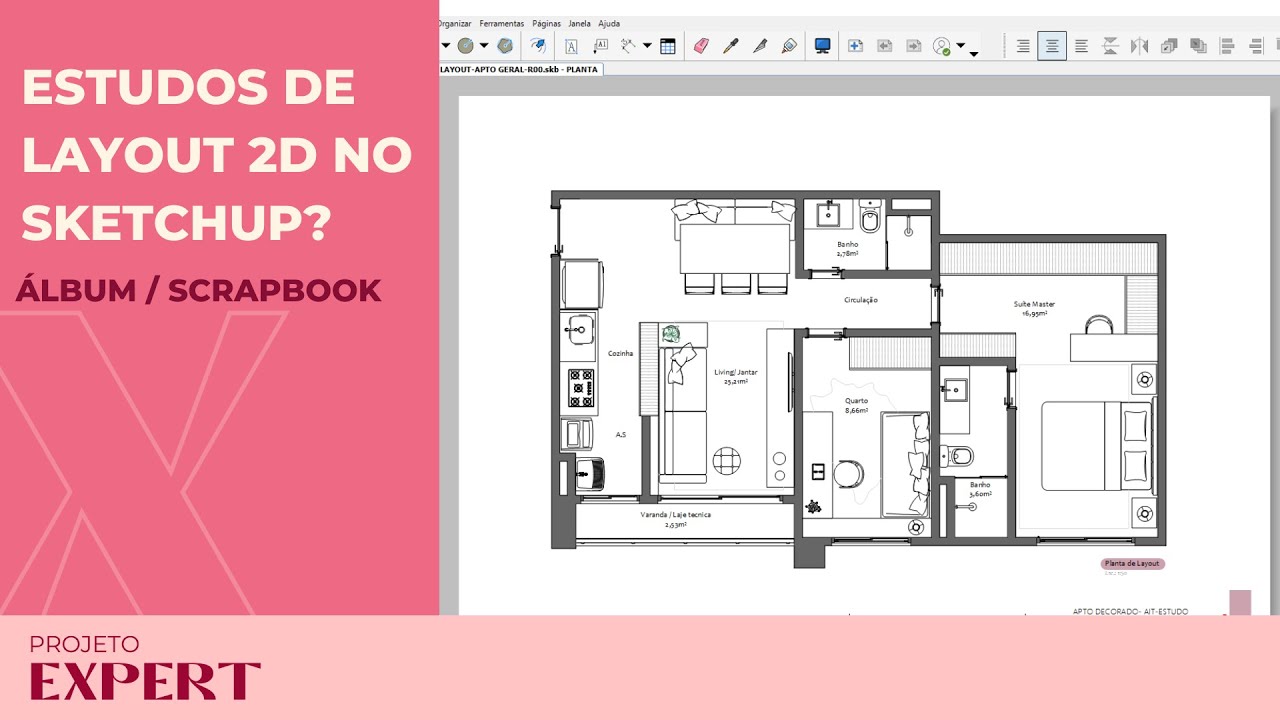This screenshot has height=720, width=1280.
Task: Select the Suíte Master room label
Action: pos(1034,308)
